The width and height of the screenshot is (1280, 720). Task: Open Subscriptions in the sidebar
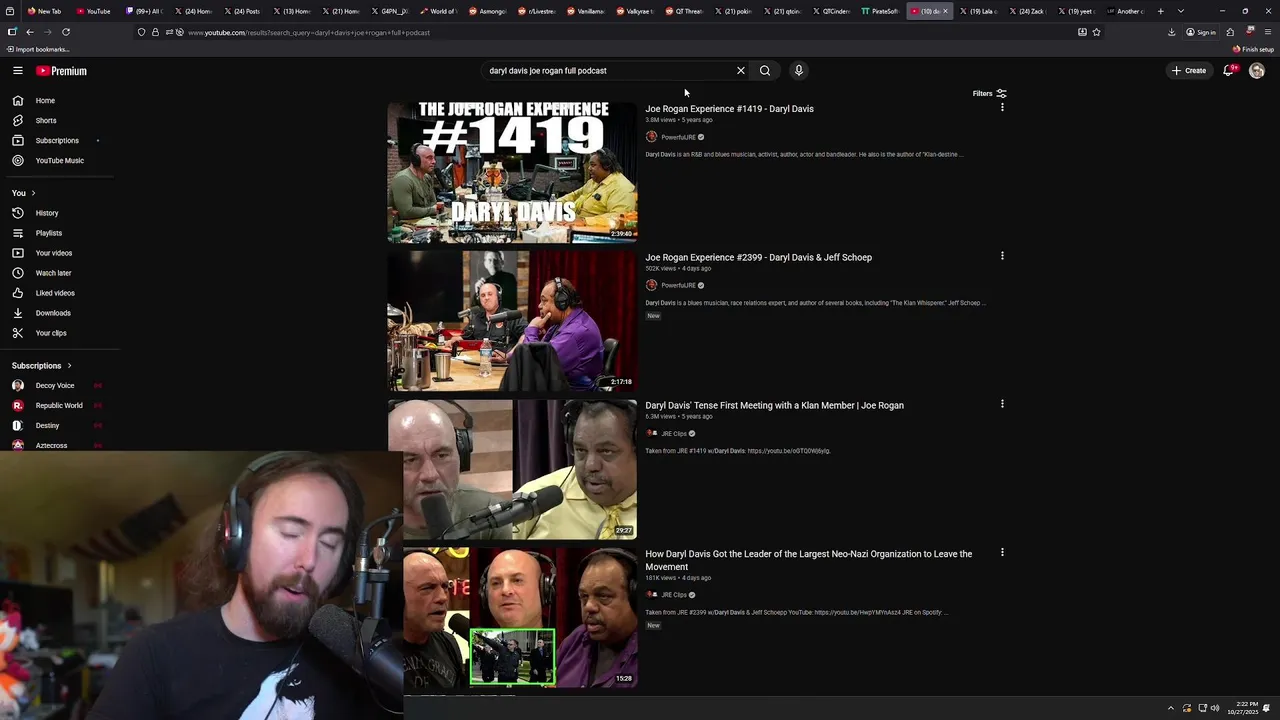coord(58,141)
